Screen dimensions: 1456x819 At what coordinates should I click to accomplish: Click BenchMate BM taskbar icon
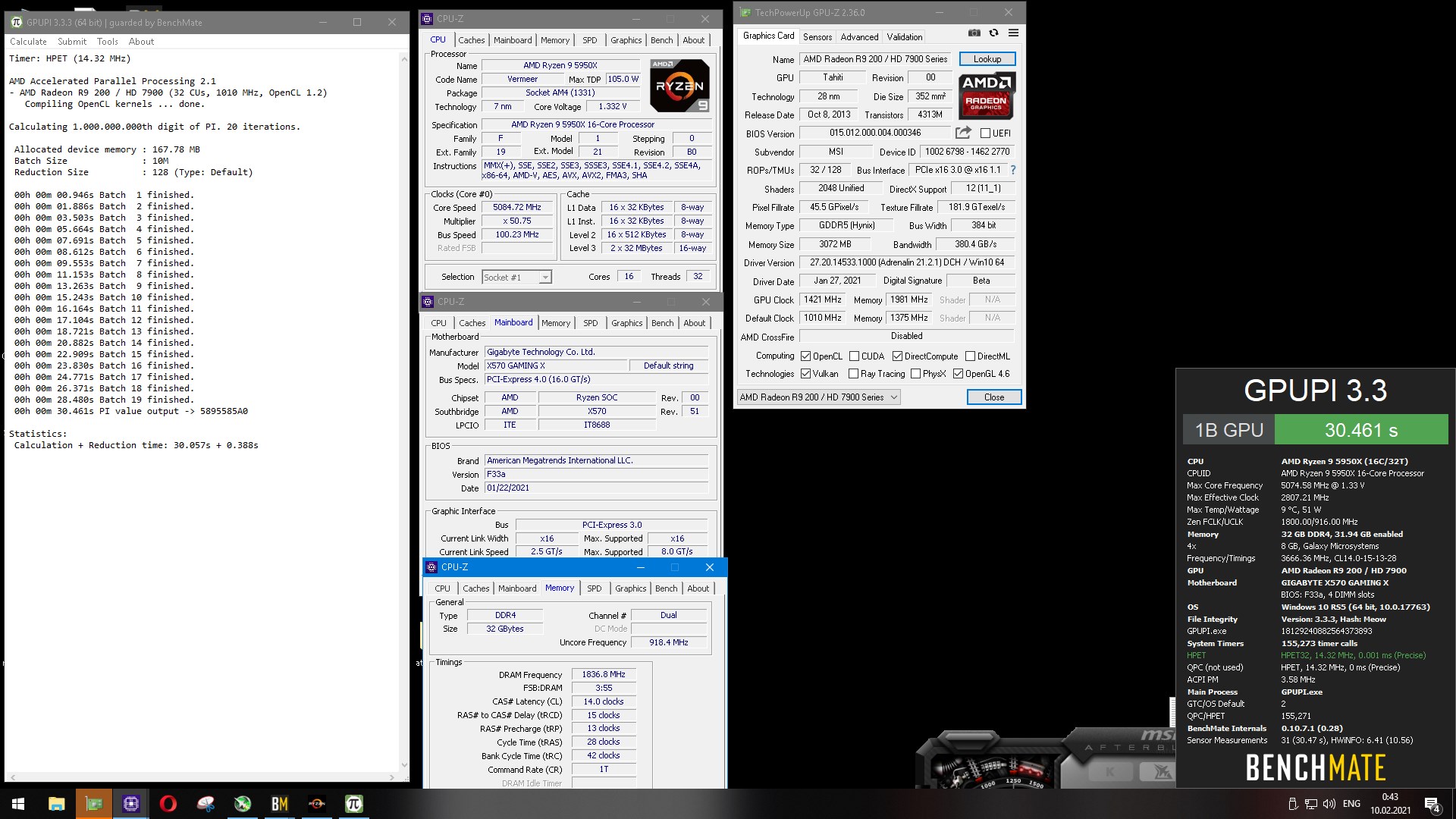279,804
